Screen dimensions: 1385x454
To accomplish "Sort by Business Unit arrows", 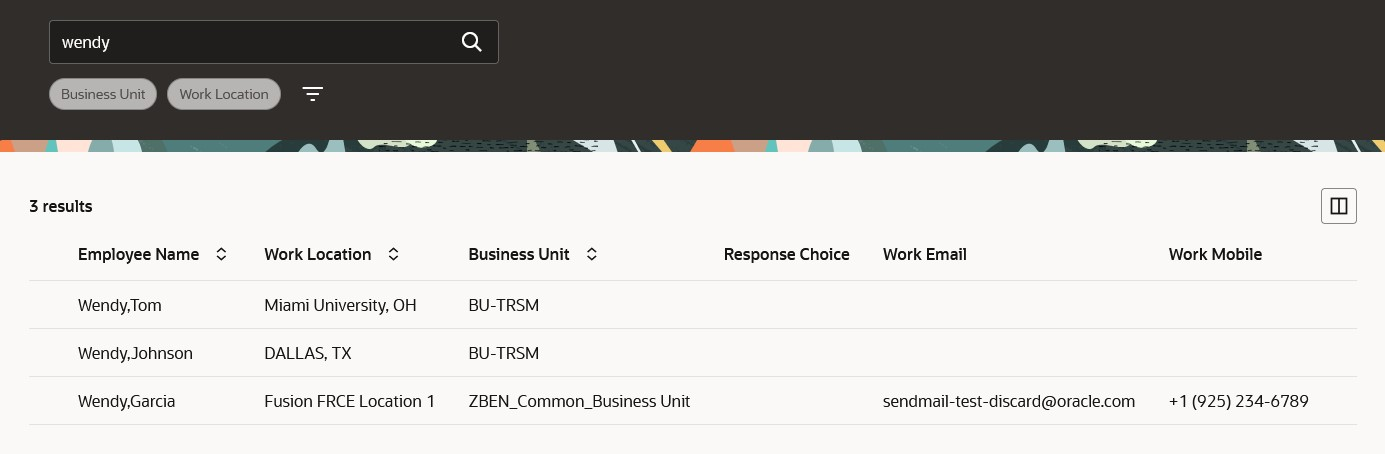I will pos(592,254).
